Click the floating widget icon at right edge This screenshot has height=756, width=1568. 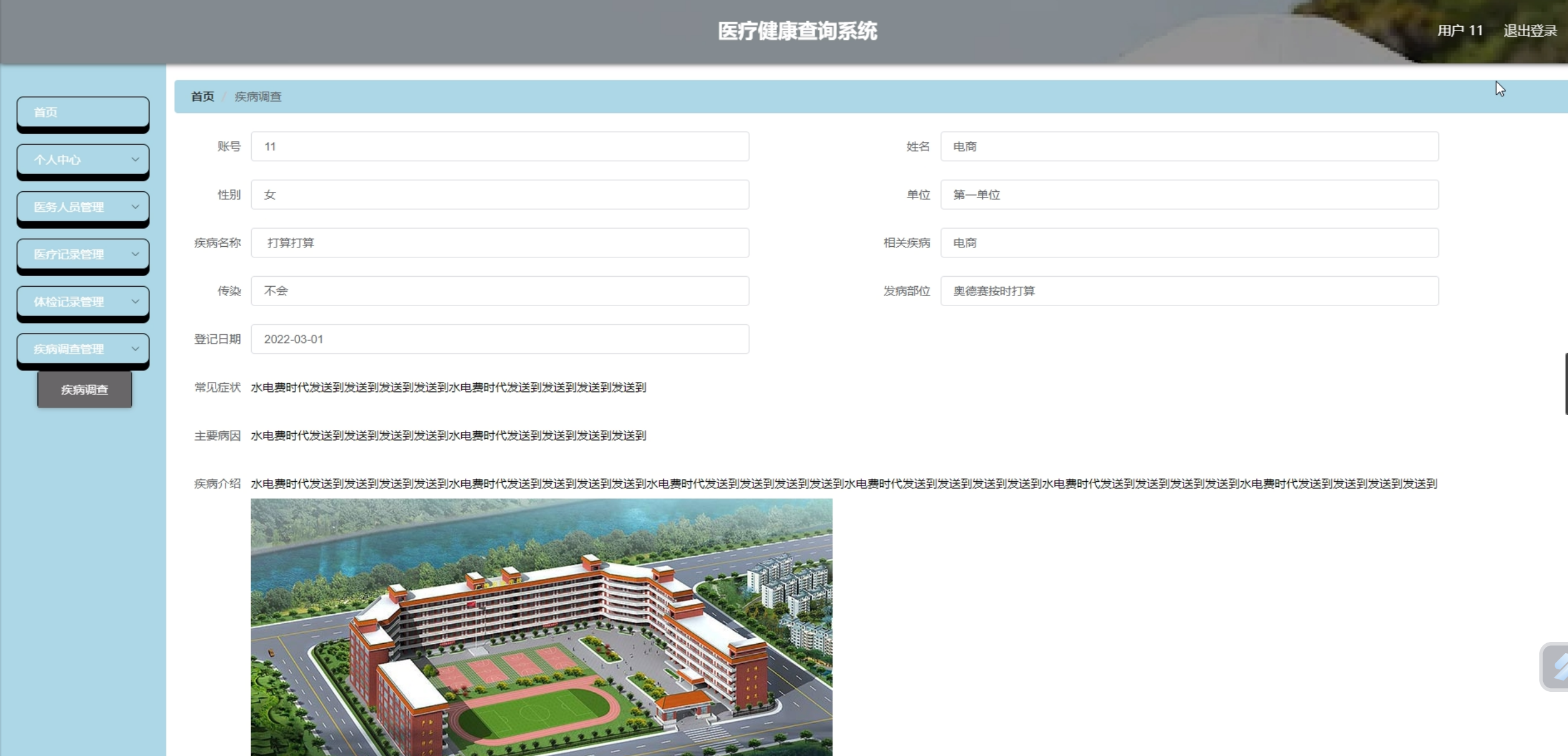1557,666
